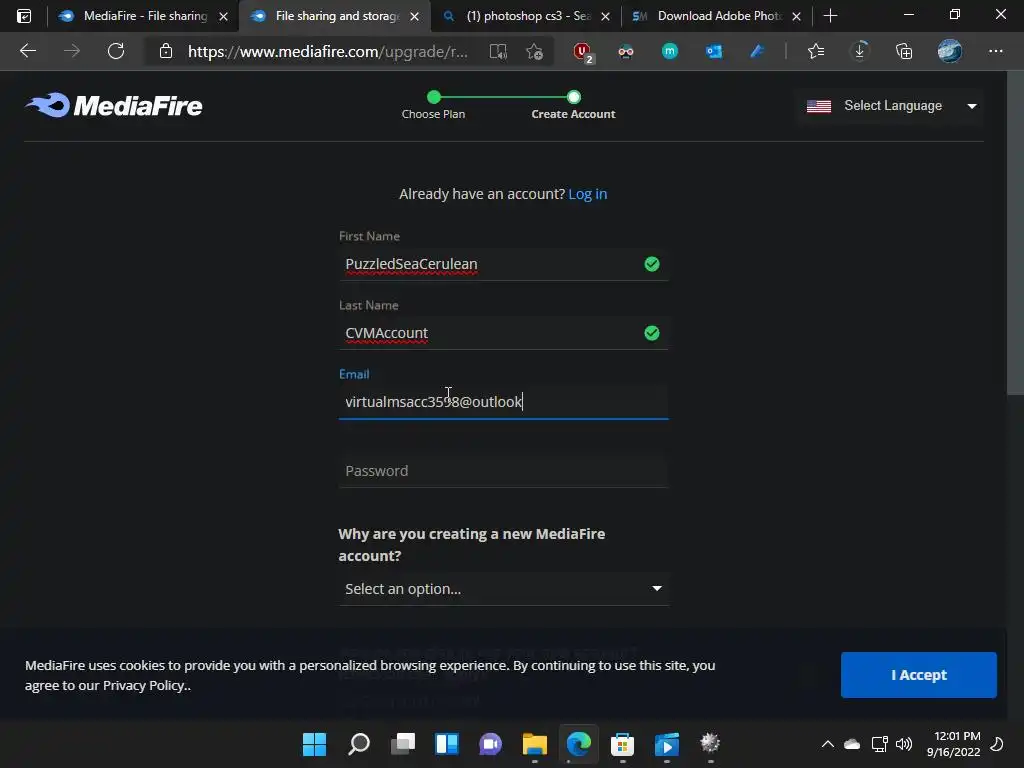Go back to the previous page
This screenshot has height=768, width=1024.
[27, 51]
